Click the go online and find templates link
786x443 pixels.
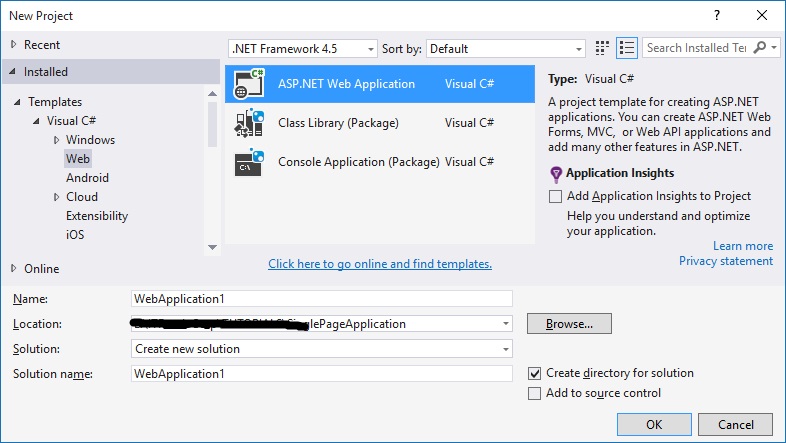point(380,264)
